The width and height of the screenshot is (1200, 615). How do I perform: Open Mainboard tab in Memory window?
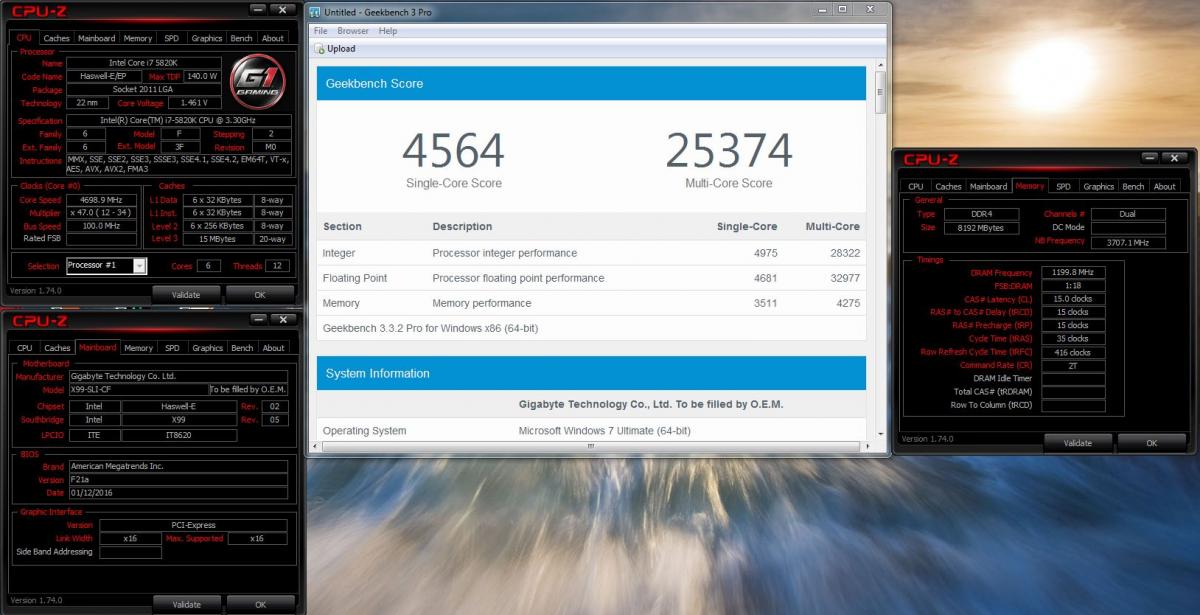[x=989, y=186]
